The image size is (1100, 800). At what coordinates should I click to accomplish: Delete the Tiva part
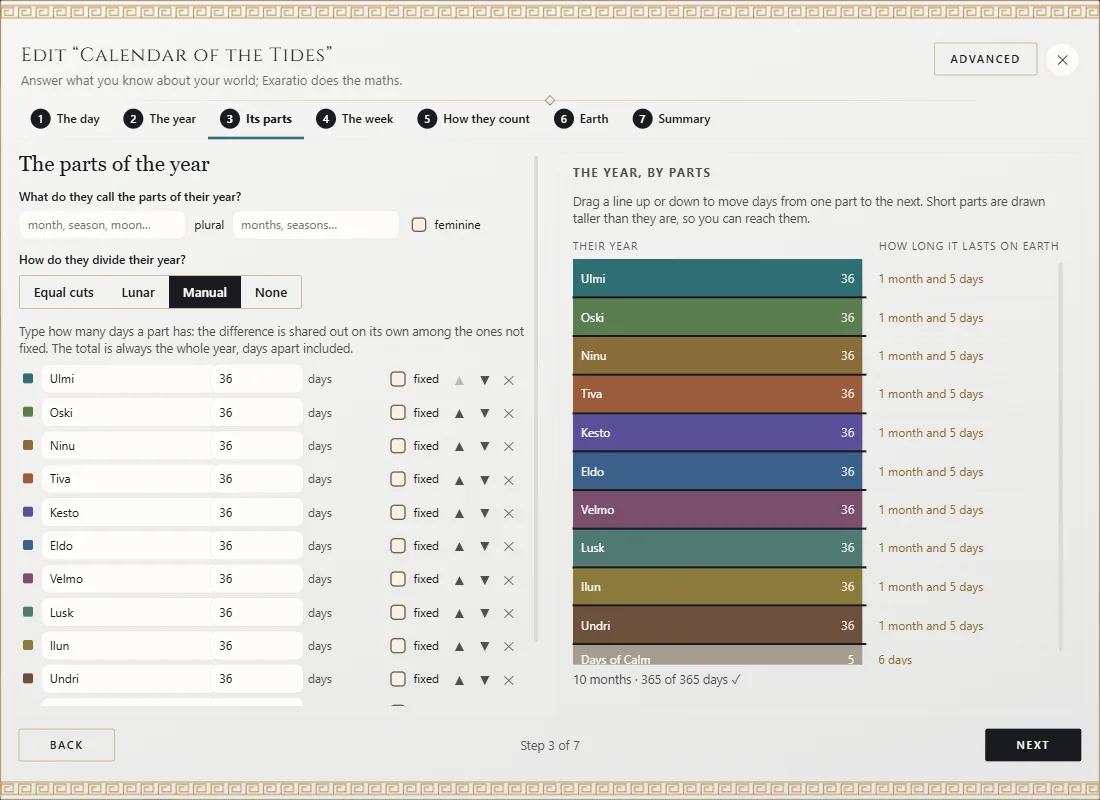[509, 480]
